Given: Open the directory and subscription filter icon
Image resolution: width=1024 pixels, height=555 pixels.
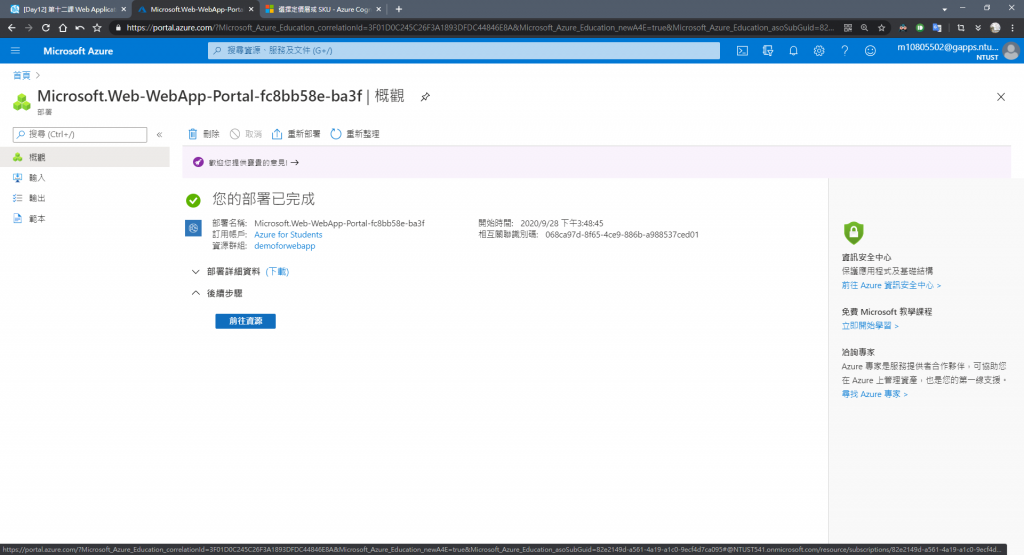Looking at the screenshot, I should tap(768, 50).
